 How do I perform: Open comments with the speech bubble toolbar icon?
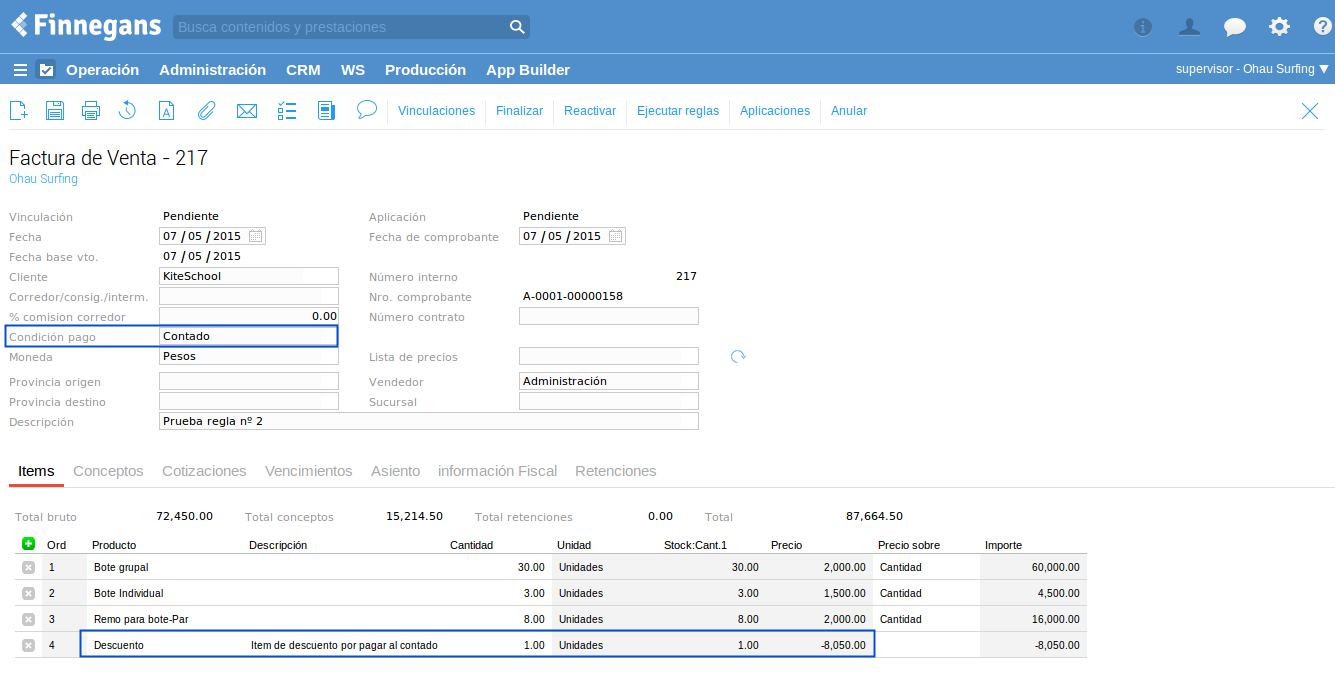[x=367, y=109]
